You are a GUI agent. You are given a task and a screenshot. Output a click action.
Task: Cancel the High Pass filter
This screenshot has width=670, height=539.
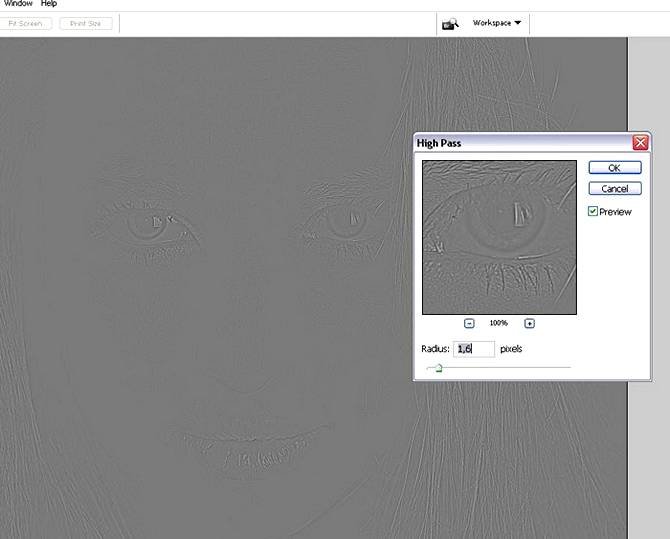[x=614, y=188]
